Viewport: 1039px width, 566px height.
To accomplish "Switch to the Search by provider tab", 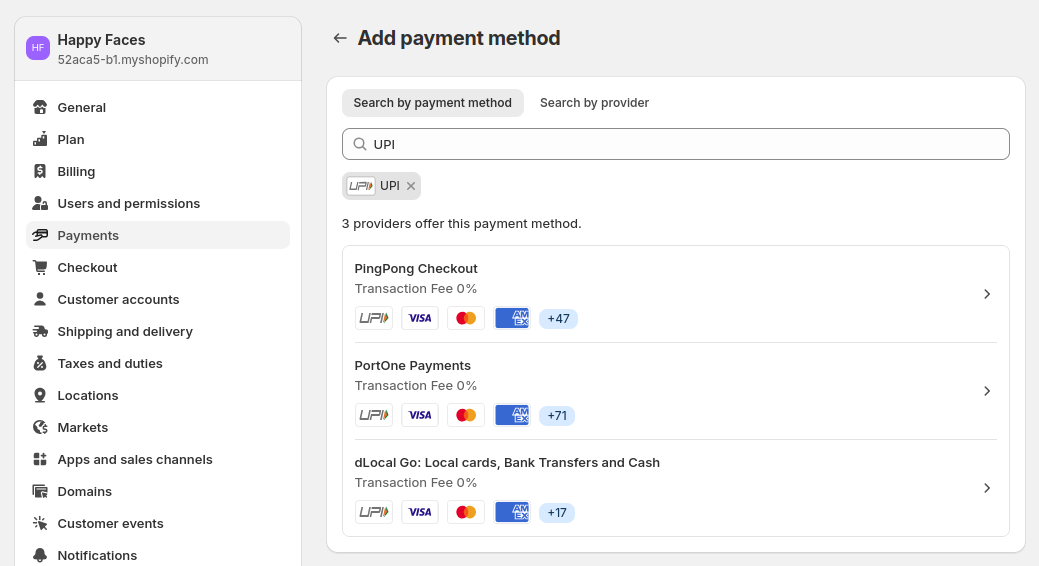I will pyautogui.click(x=594, y=103).
